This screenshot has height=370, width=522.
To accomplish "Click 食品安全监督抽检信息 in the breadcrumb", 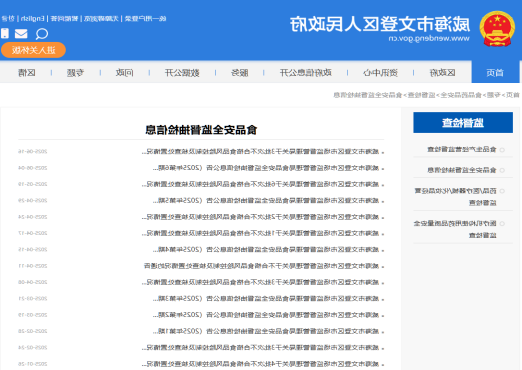I will (368, 95).
